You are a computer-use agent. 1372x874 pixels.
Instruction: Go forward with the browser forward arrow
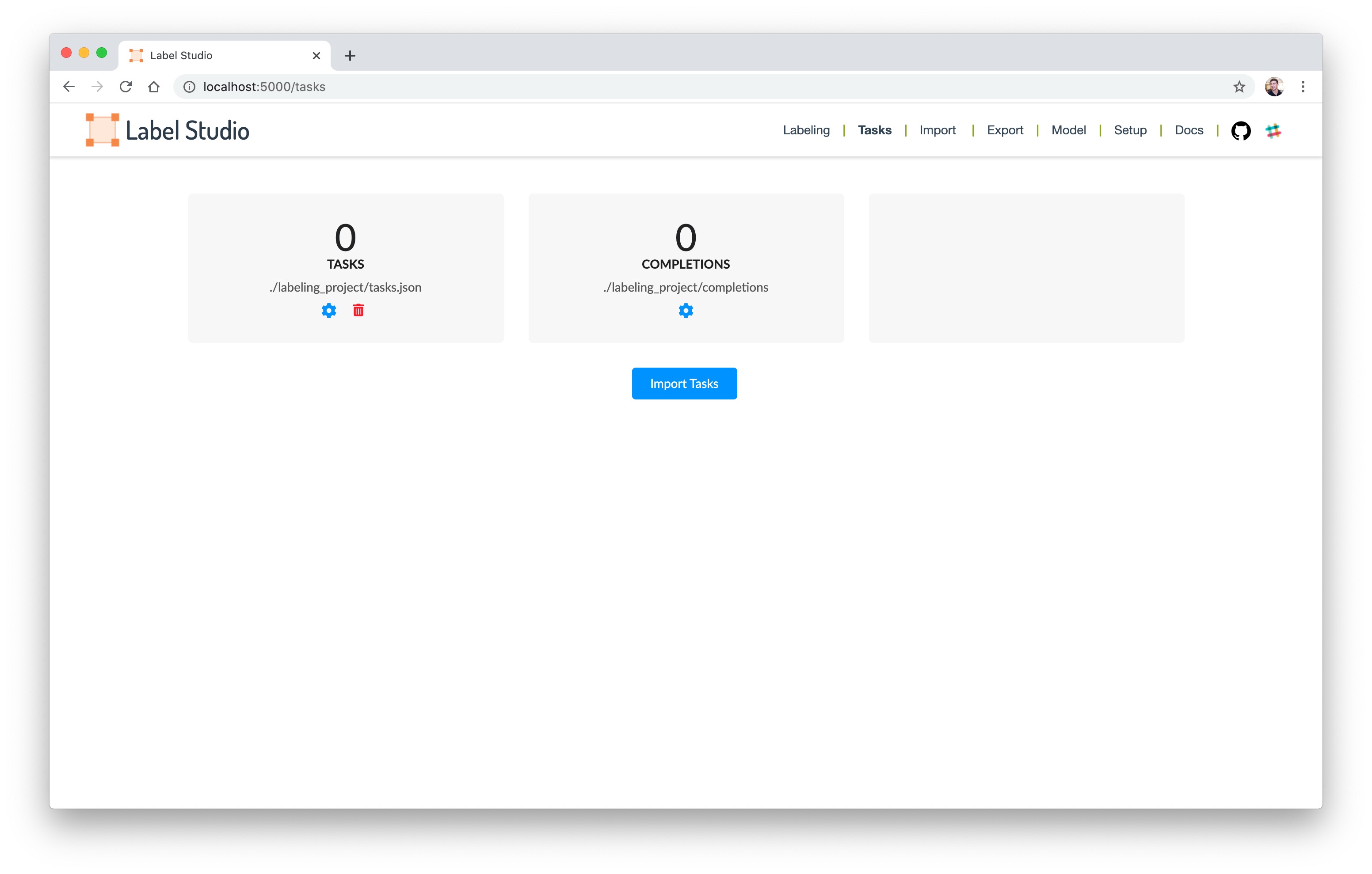[x=97, y=87]
